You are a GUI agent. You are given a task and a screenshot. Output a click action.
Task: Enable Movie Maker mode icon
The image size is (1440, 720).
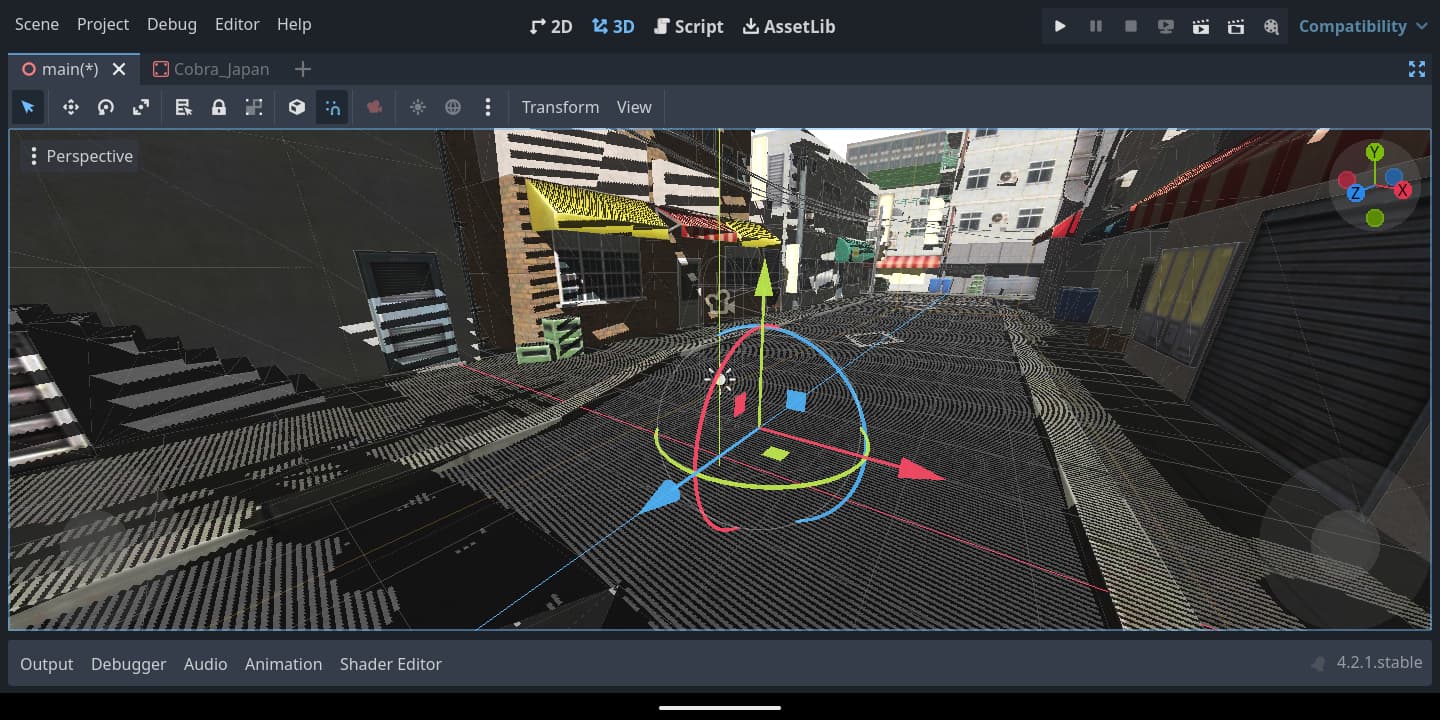tap(1271, 26)
